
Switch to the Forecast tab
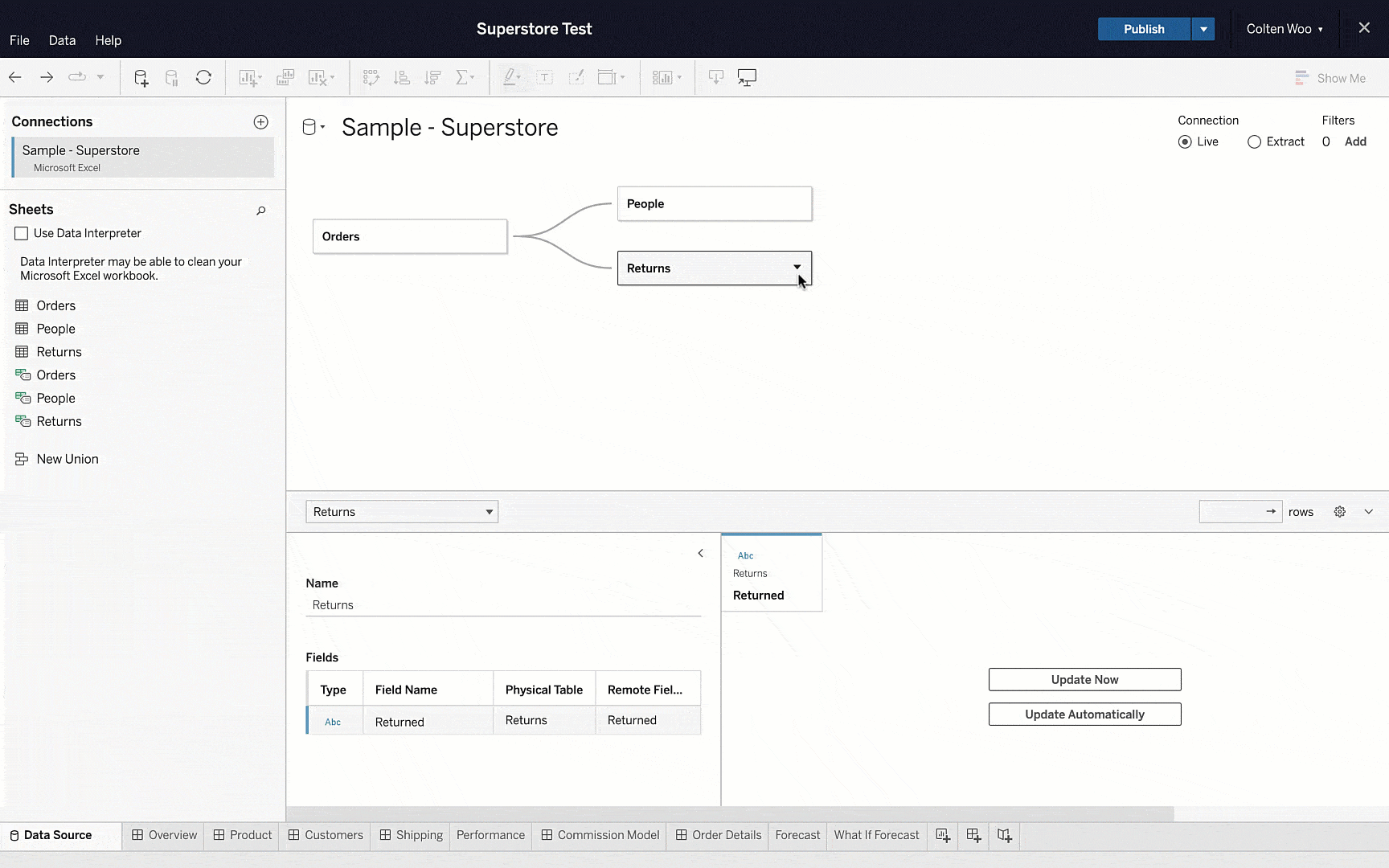pyautogui.click(x=797, y=835)
